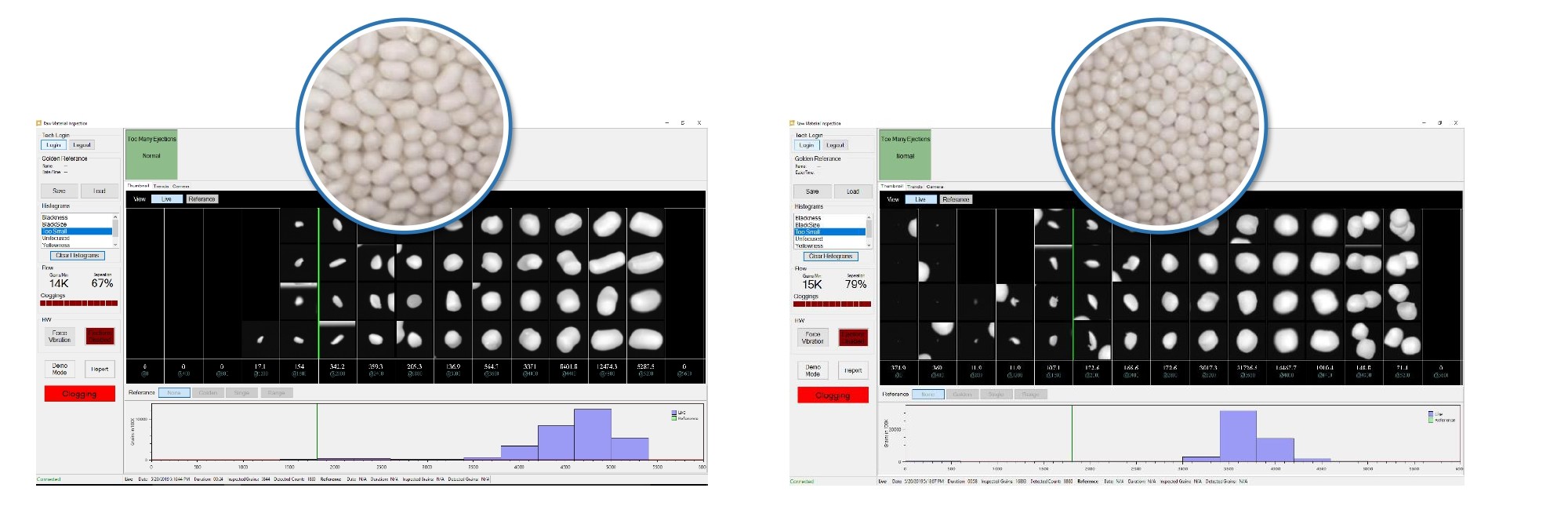The height and width of the screenshot is (517, 1568).
Task: Open the Trends tab in left window
Action: 161,186
